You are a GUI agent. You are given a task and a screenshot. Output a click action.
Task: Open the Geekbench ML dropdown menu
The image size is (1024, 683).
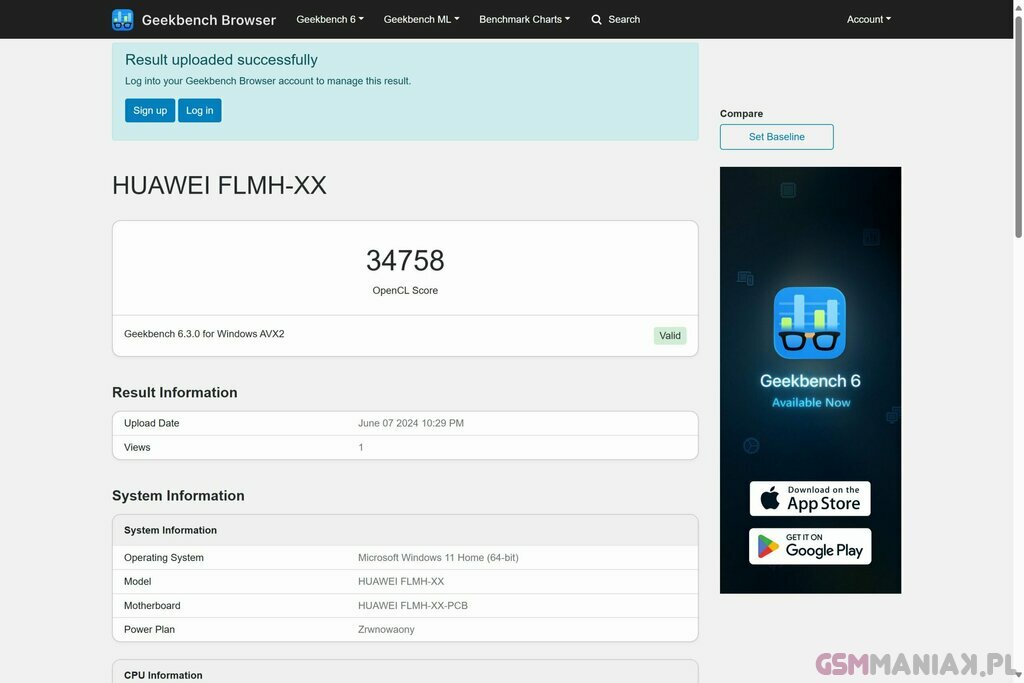coord(421,20)
